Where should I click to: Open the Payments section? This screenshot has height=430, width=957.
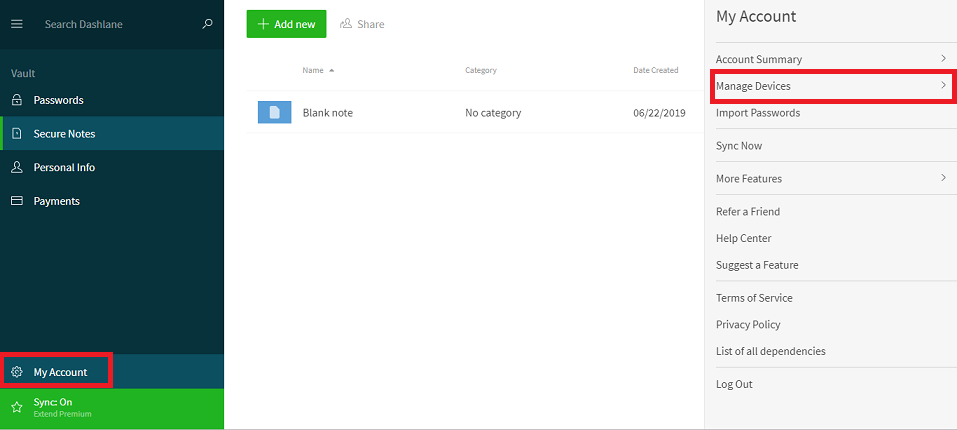[112, 201]
